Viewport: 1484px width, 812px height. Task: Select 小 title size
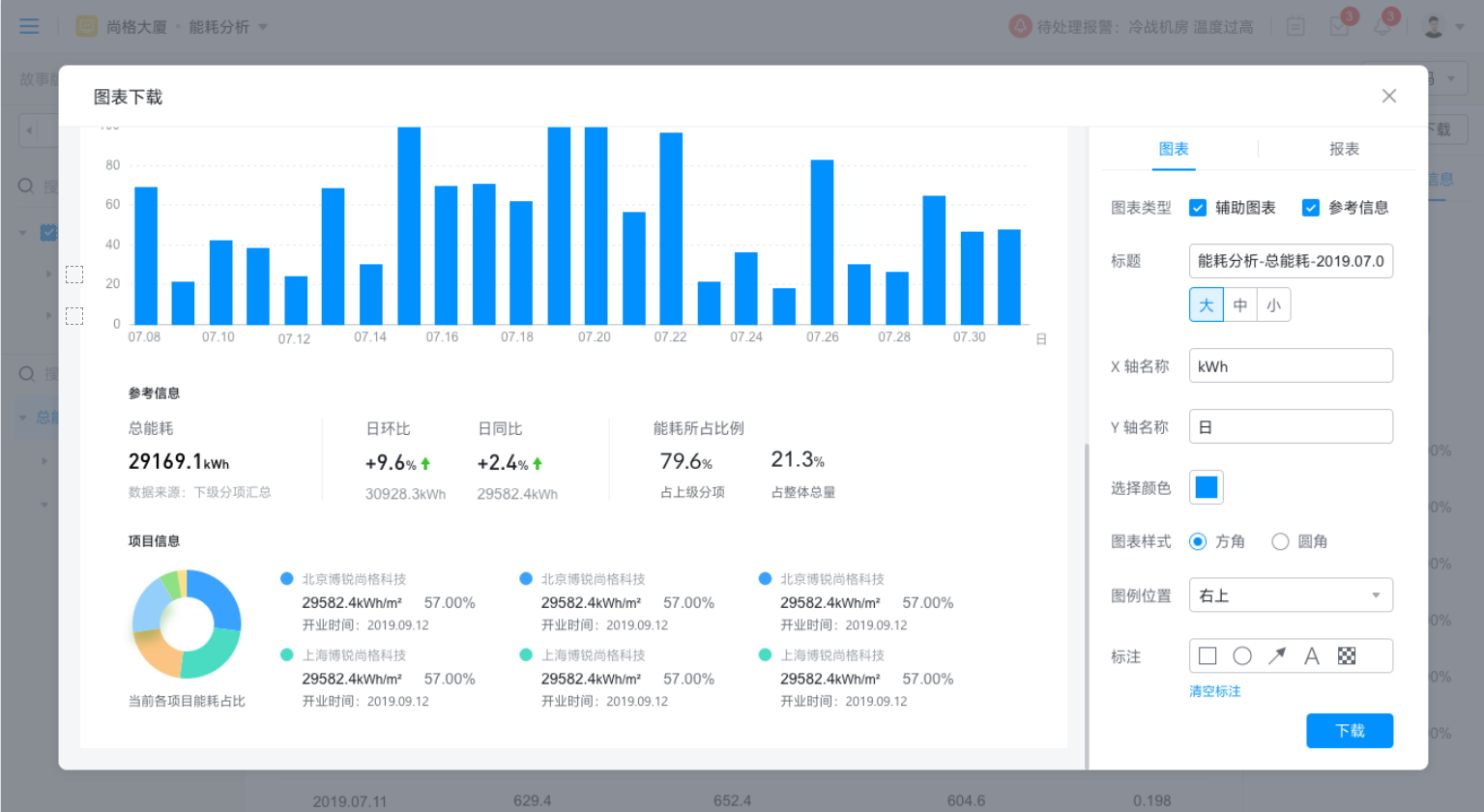point(1274,305)
